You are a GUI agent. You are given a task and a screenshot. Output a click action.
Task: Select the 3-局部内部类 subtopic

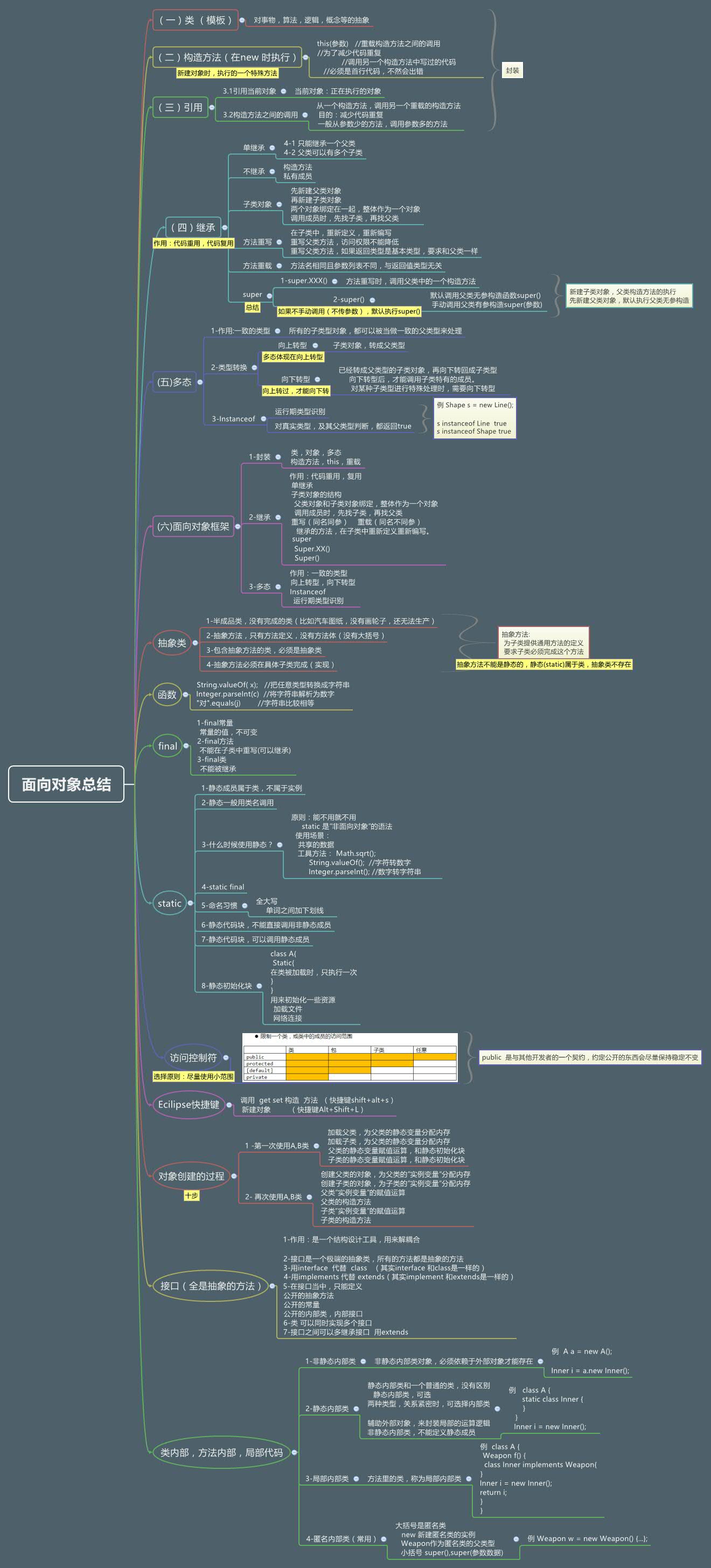click(327, 1479)
